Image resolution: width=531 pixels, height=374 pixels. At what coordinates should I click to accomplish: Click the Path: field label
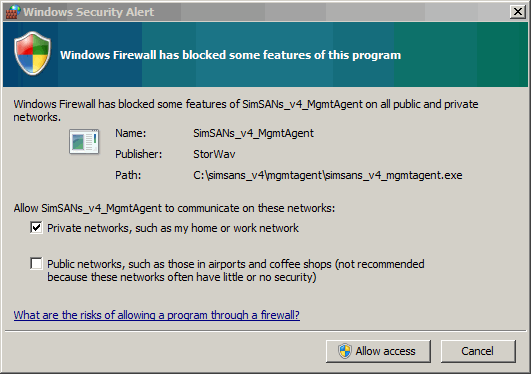pyautogui.click(x=128, y=175)
